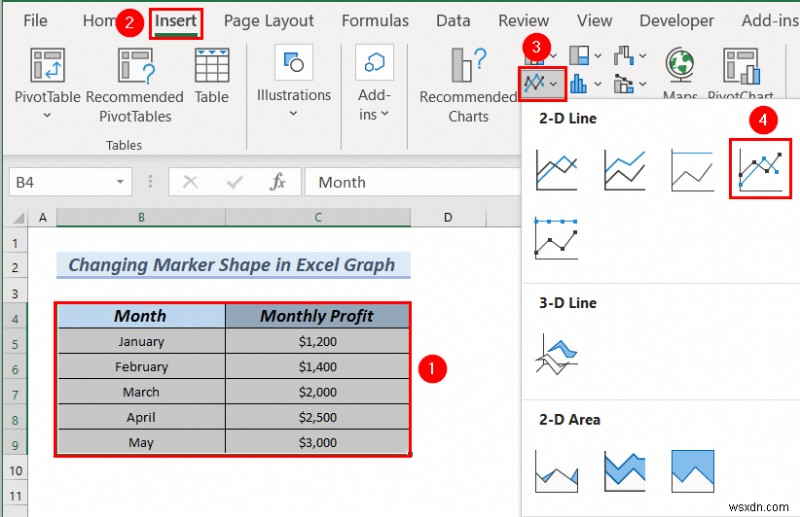Switch to the Formulas tab
Screen dimensions: 800x517
point(375,21)
